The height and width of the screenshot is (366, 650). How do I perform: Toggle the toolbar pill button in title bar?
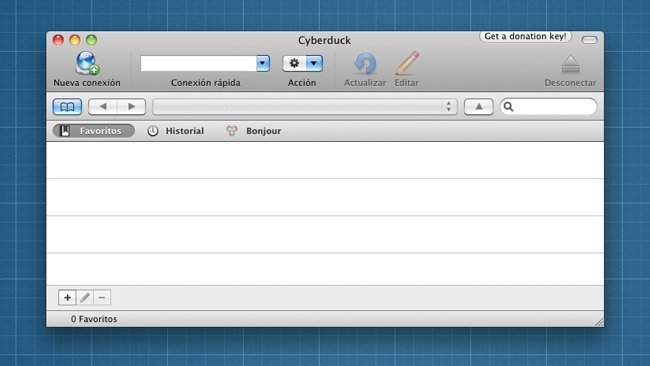point(589,40)
